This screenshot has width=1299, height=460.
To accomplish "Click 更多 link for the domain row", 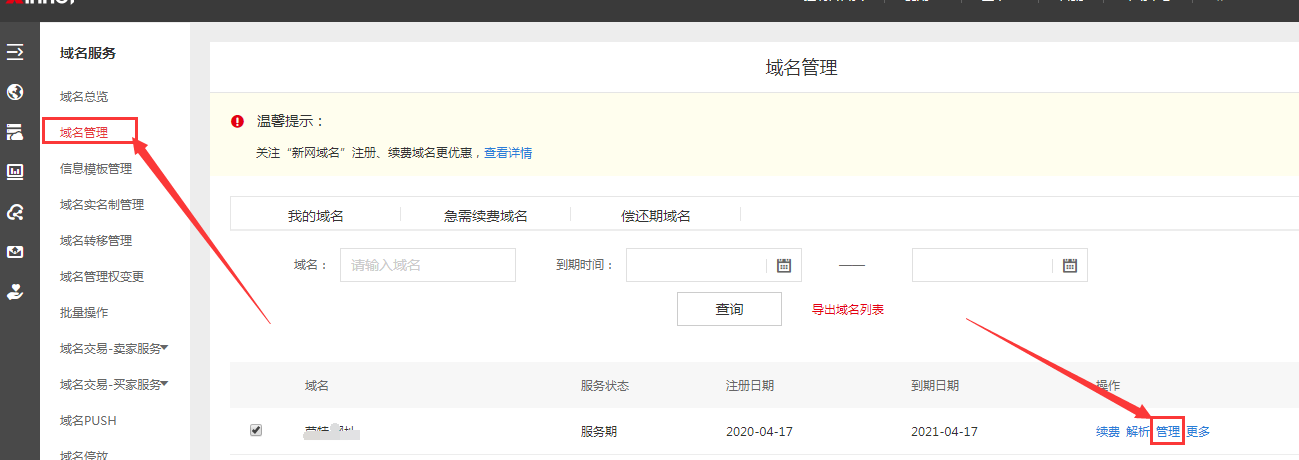I will 1198,432.
